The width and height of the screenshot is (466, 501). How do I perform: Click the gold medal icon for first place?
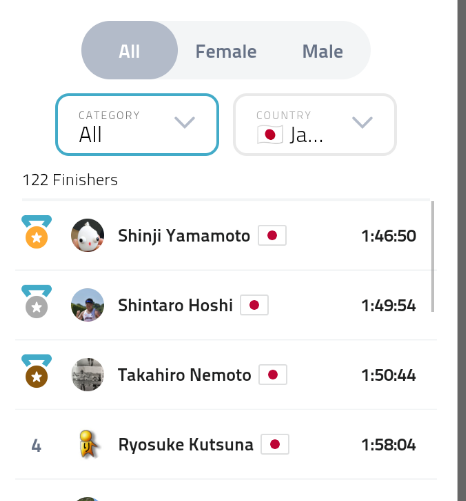coord(37,232)
